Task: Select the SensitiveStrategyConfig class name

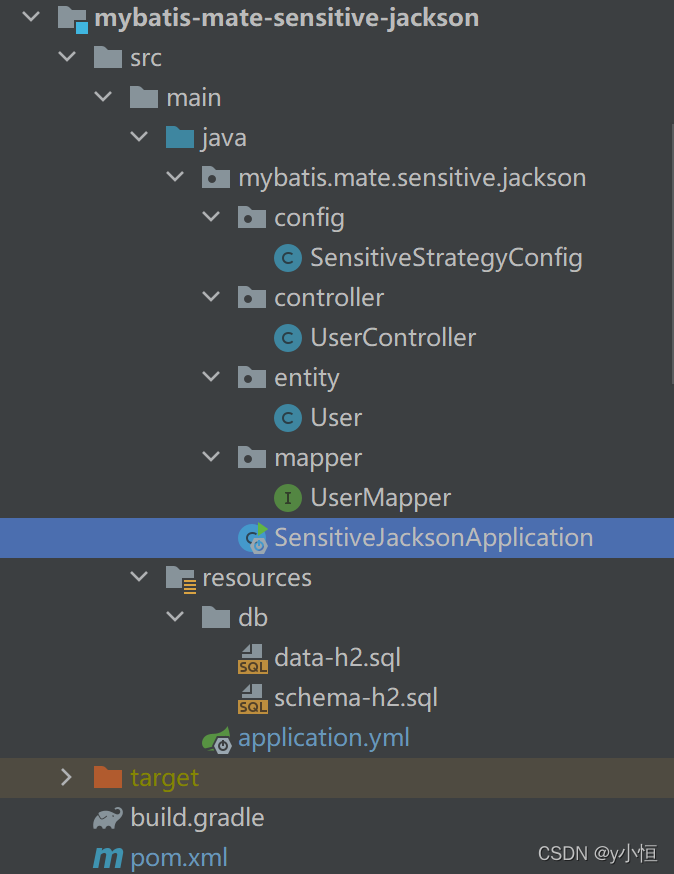Action: (x=446, y=258)
